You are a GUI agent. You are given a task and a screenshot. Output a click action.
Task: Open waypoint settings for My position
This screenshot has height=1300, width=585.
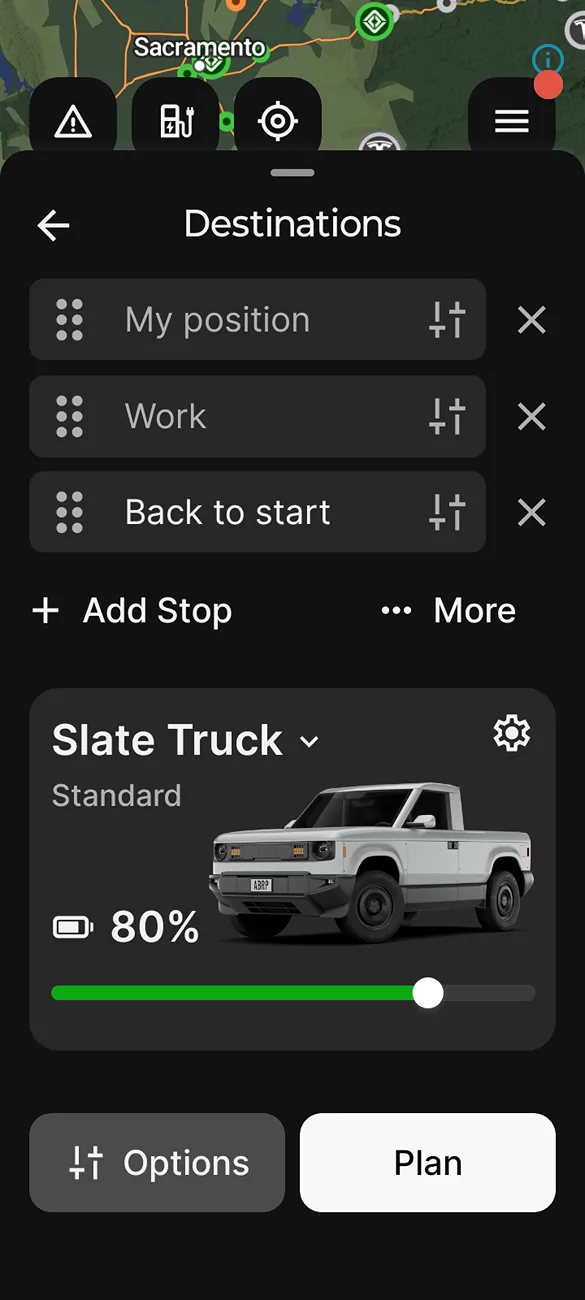[449, 320]
